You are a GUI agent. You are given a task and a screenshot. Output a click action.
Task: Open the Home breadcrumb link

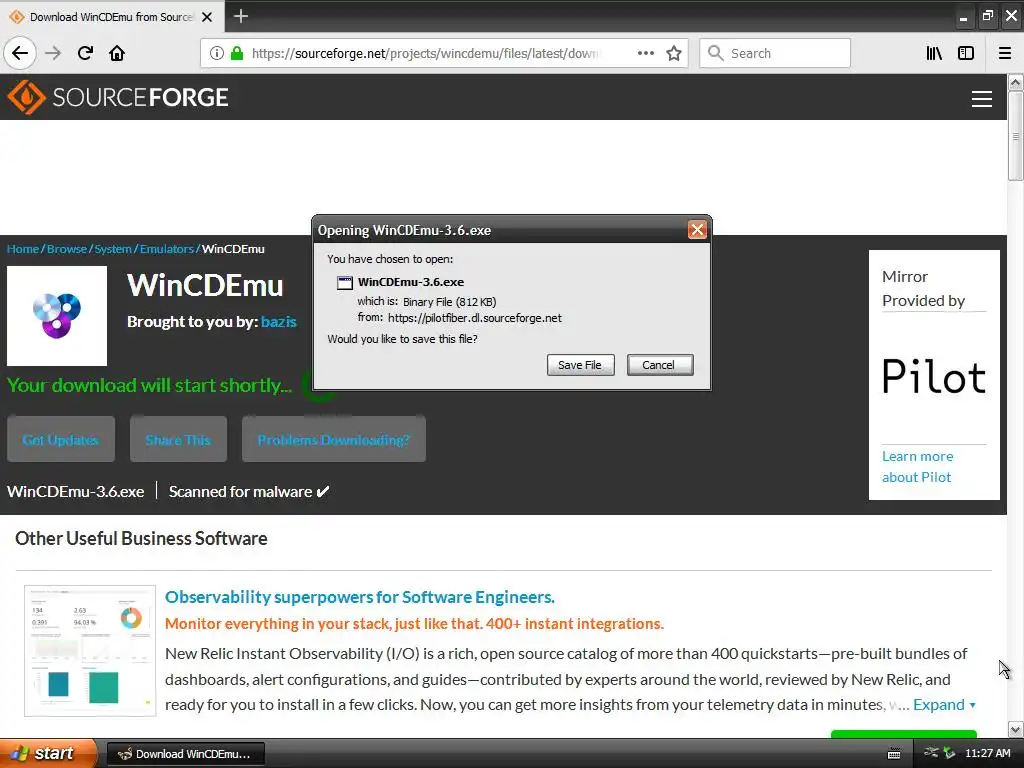click(23, 249)
